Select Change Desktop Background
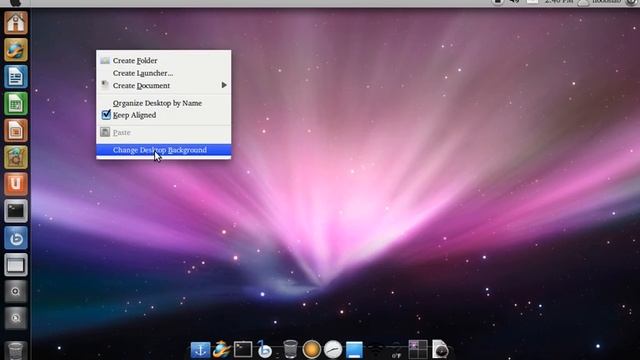The height and width of the screenshot is (360, 640). coord(163,150)
